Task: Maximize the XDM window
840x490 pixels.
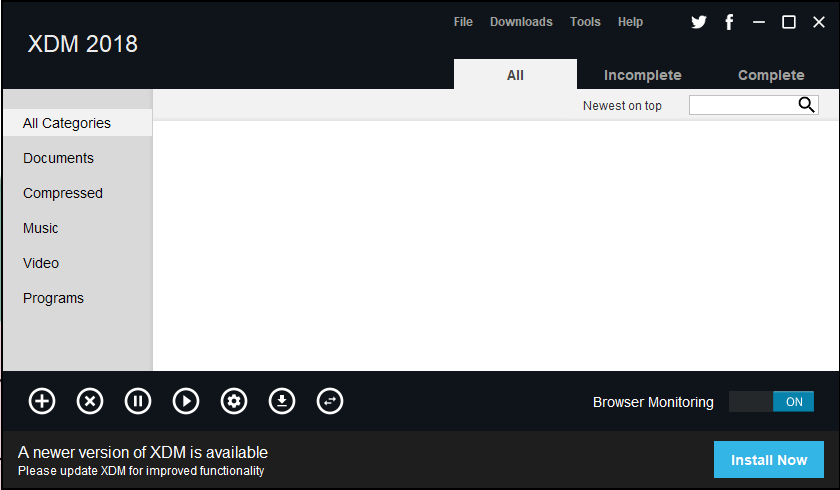Action: tap(789, 22)
